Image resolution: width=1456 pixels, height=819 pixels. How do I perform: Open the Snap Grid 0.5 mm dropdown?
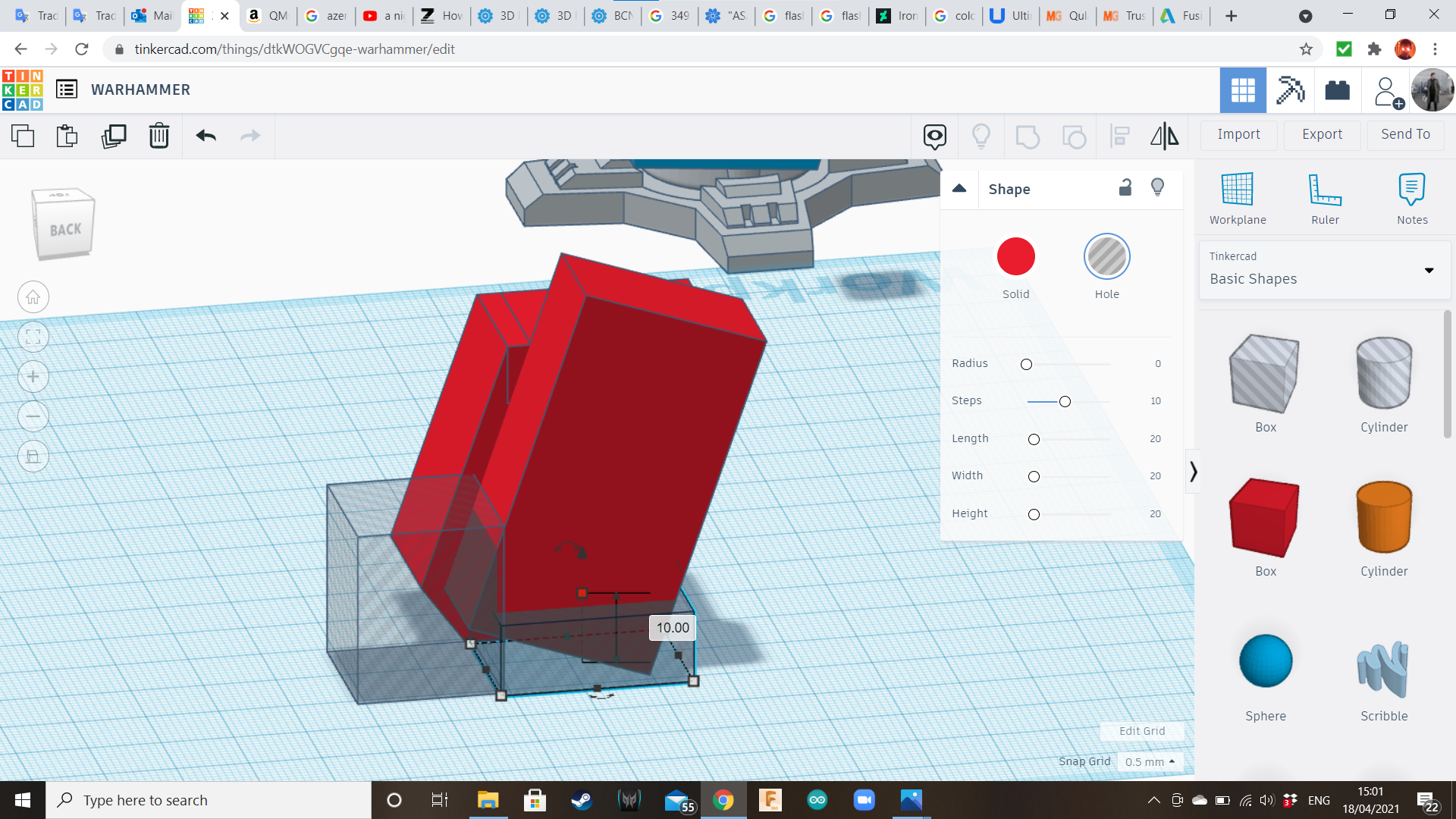[1150, 761]
